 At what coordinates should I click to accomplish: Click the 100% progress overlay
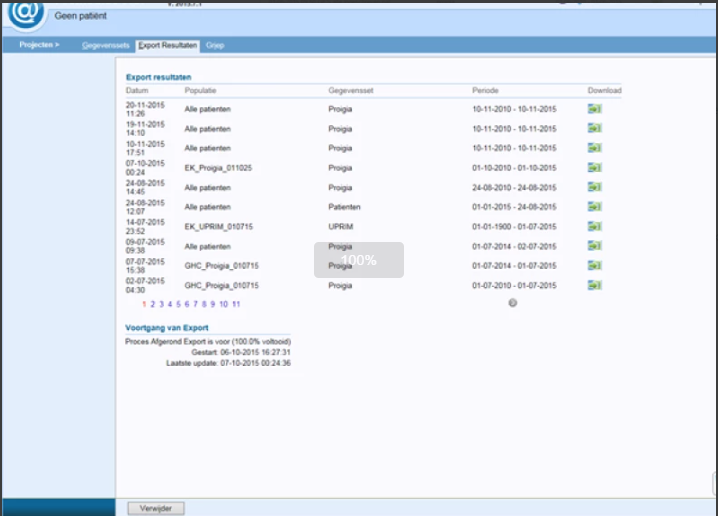(359, 260)
